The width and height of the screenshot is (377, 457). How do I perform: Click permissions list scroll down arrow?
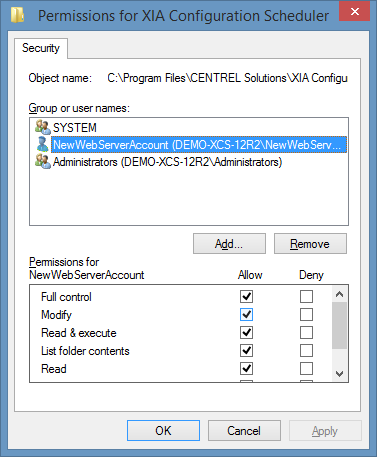pyautogui.click(x=339, y=374)
